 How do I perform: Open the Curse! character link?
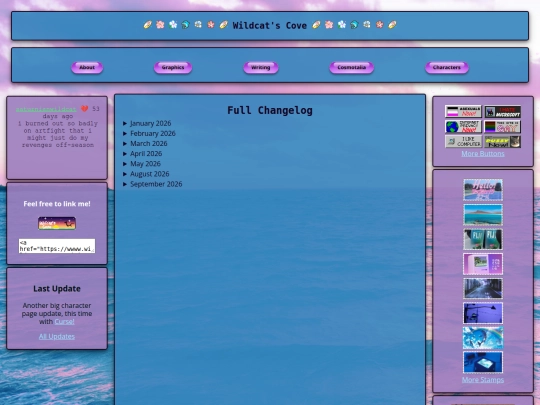click(64, 322)
